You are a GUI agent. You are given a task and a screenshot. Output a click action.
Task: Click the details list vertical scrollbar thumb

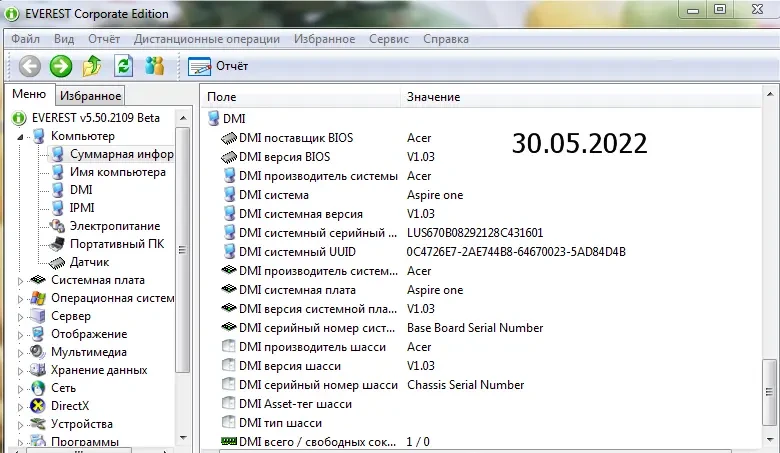[770, 392]
